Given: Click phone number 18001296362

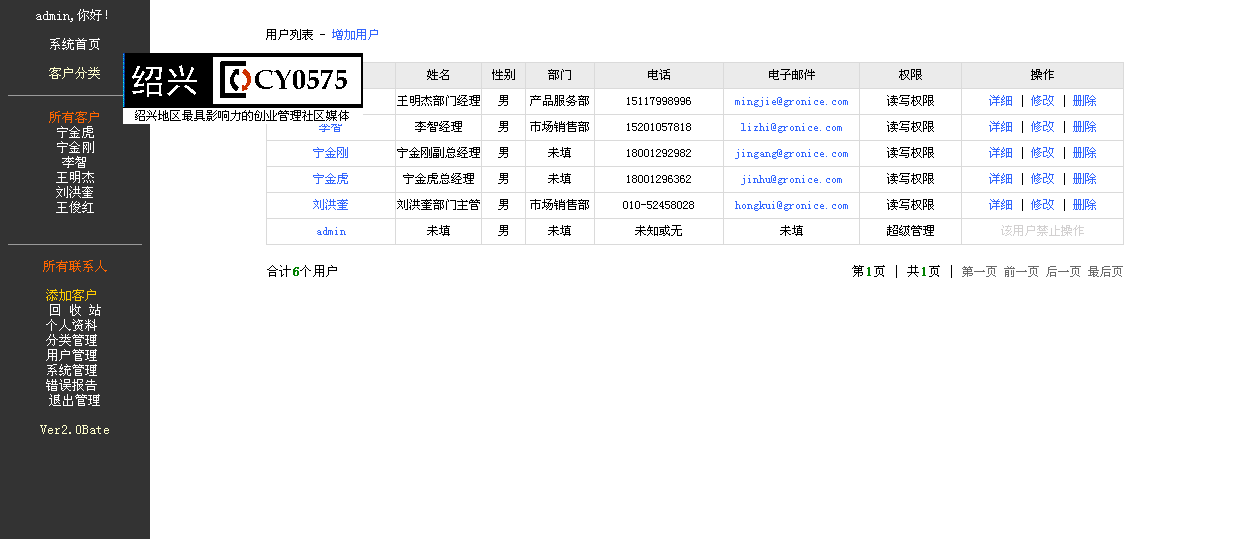Looking at the screenshot, I should tap(659, 179).
